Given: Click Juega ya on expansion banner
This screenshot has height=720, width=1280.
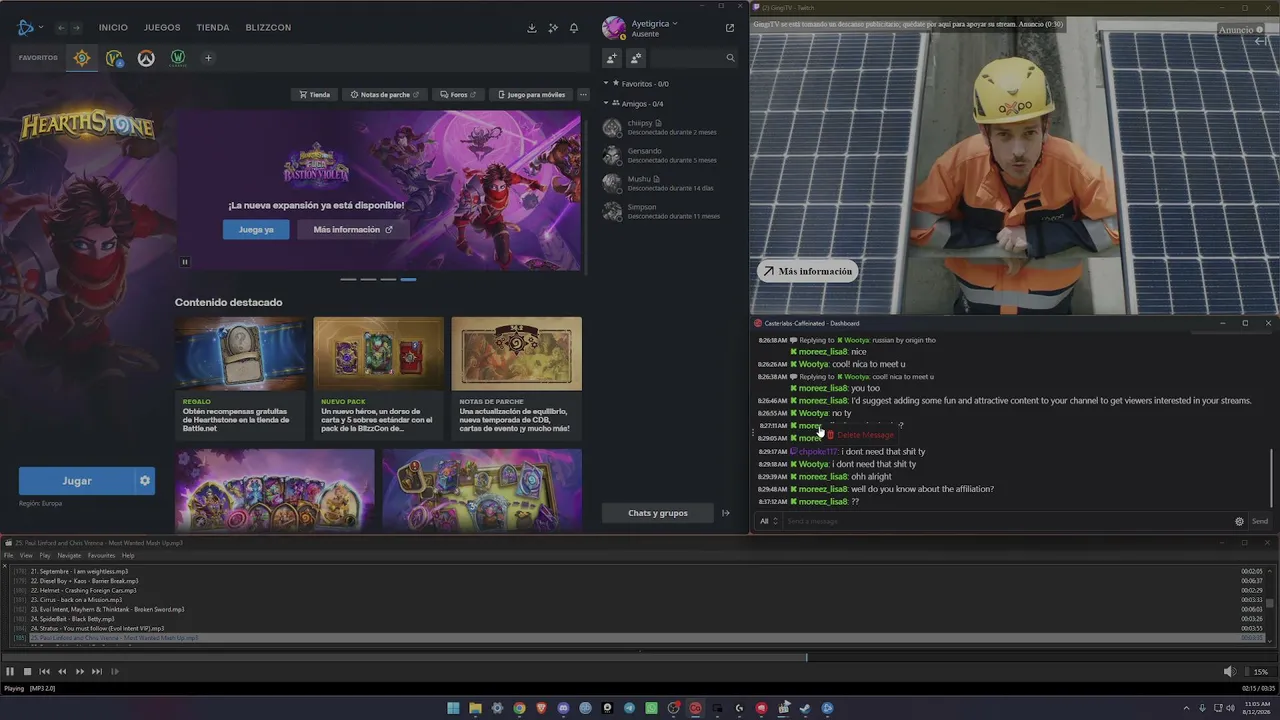Looking at the screenshot, I should pyautogui.click(x=256, y=230).
